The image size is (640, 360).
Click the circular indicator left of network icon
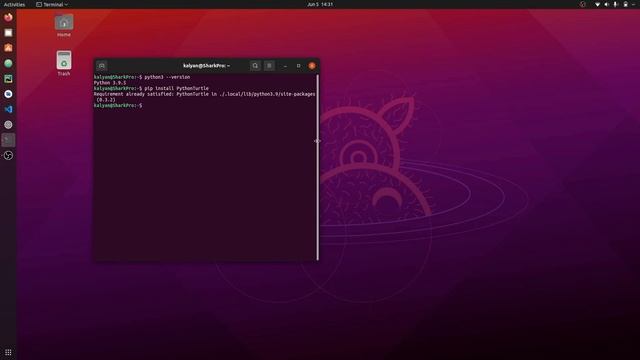pos(583,4)
